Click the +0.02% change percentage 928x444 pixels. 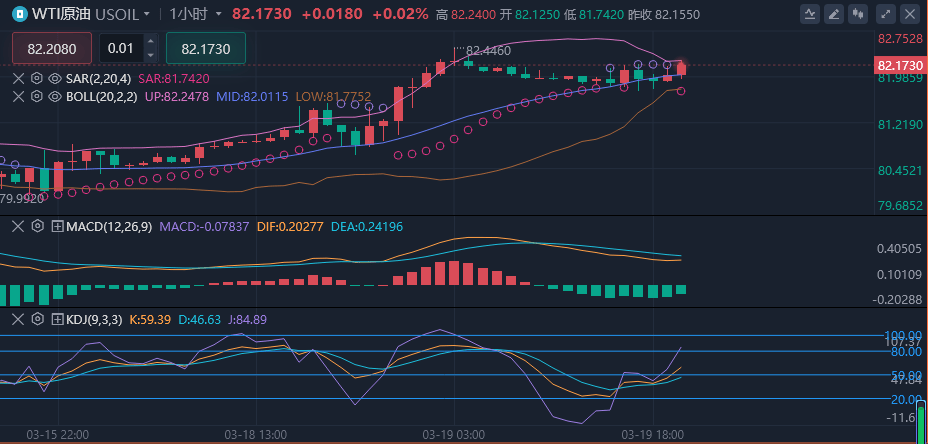400,14
